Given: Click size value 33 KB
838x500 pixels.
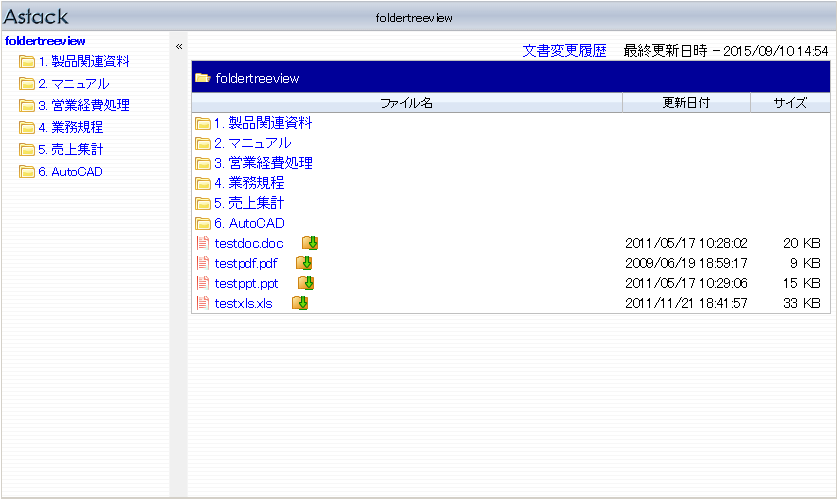Looking at the screenshot, I should coord(802,303).
